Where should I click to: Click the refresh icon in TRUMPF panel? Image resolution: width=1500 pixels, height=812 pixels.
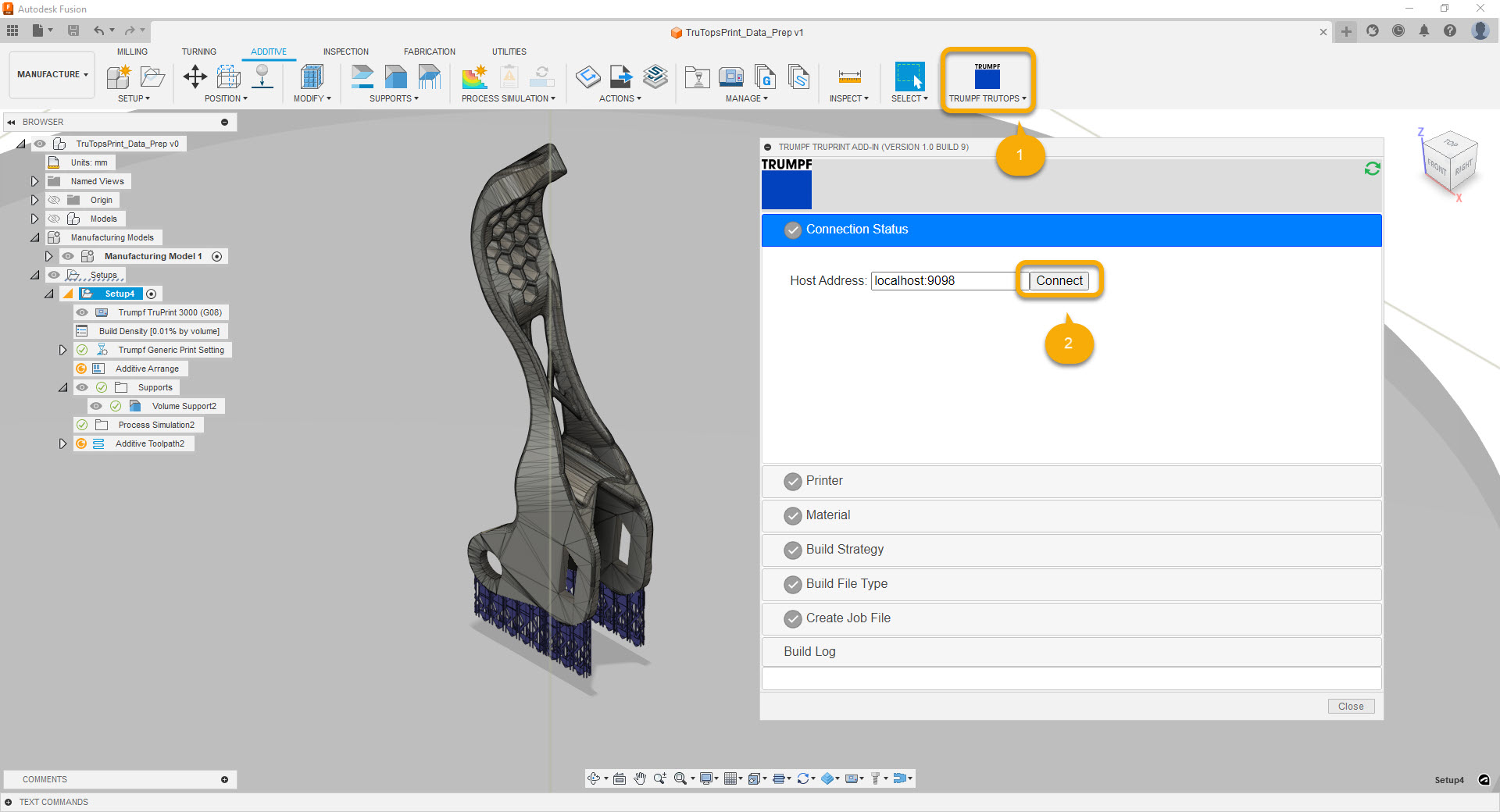(1372, 169)
